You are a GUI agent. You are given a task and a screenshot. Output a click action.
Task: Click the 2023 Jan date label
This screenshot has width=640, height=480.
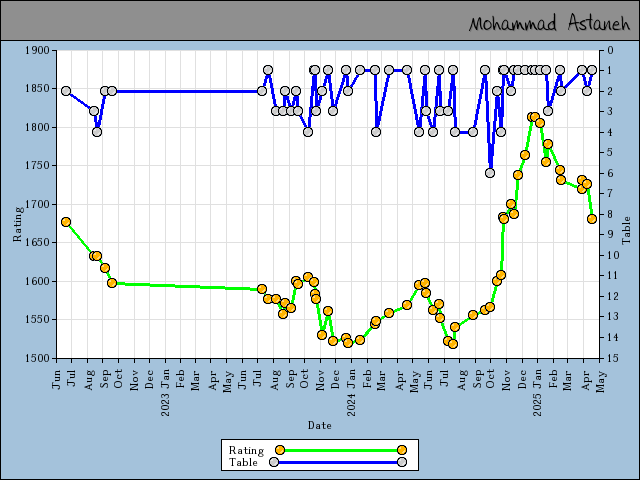pyautogui.click(x=166, y=392)
